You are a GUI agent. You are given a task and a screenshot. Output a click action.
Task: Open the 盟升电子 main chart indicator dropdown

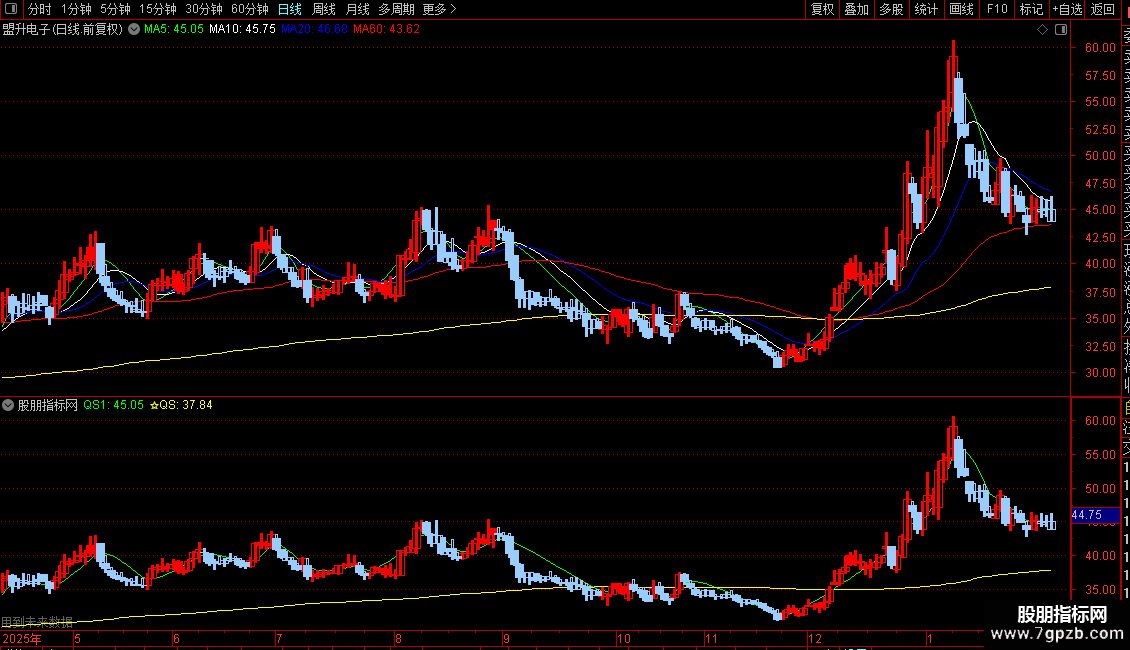[134, 30]
